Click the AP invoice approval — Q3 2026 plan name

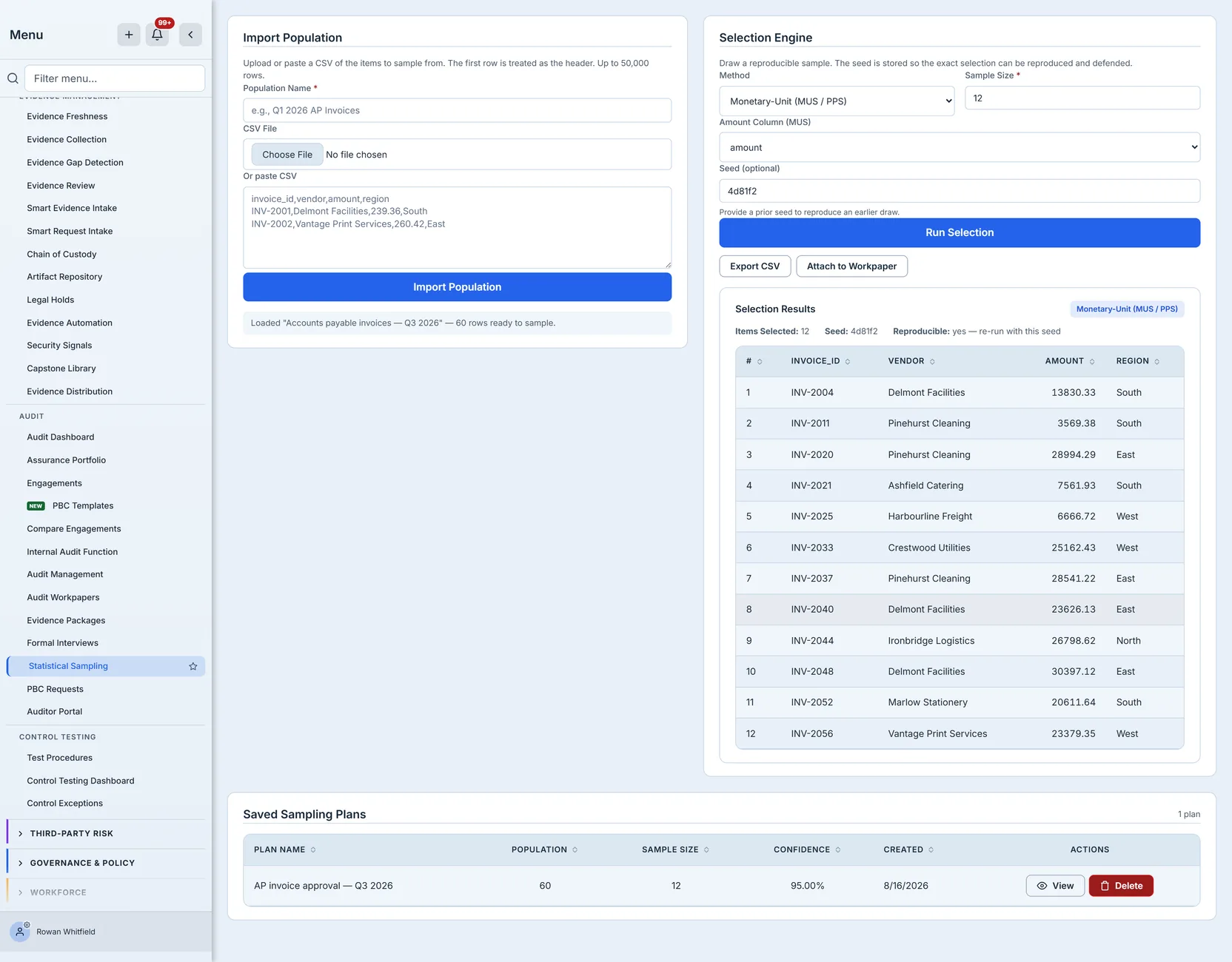(324, 886)
